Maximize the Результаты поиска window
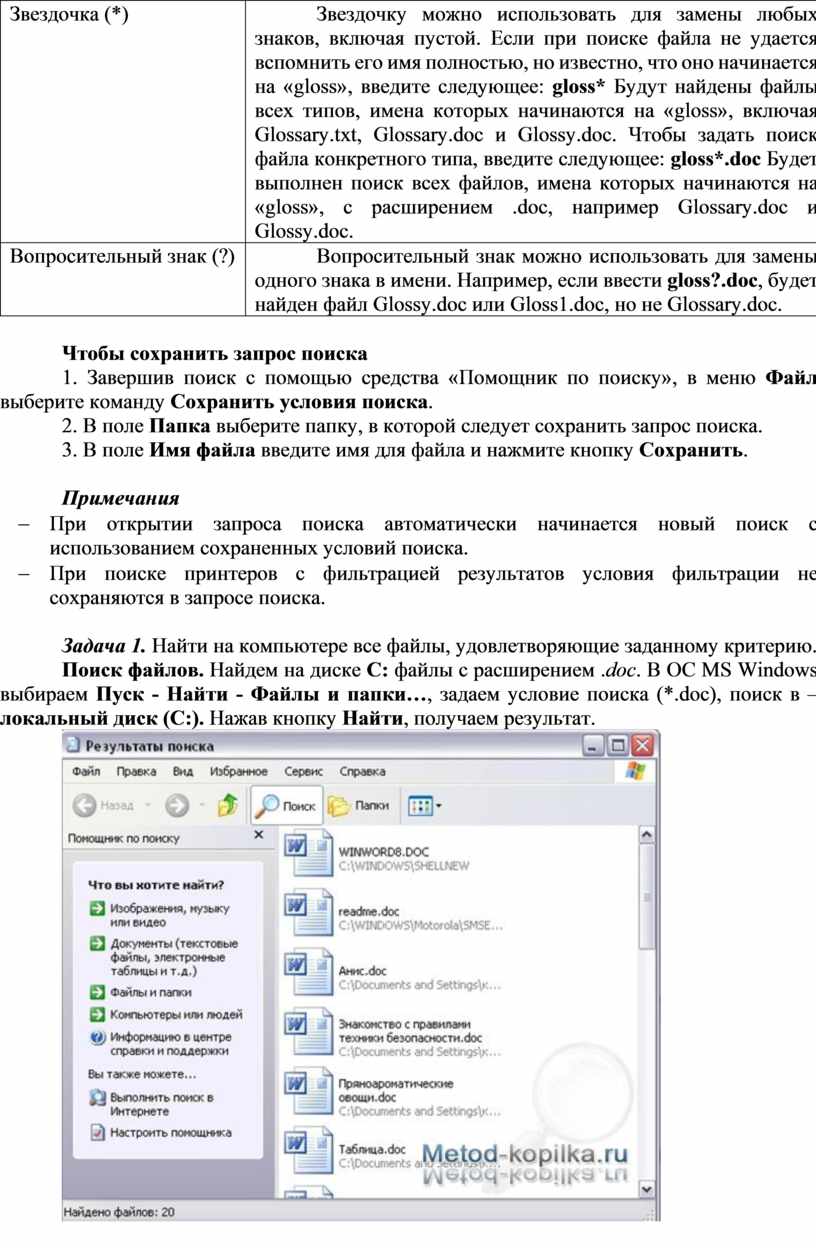Viewport: 816px width, 1248px height. (618, 744)
